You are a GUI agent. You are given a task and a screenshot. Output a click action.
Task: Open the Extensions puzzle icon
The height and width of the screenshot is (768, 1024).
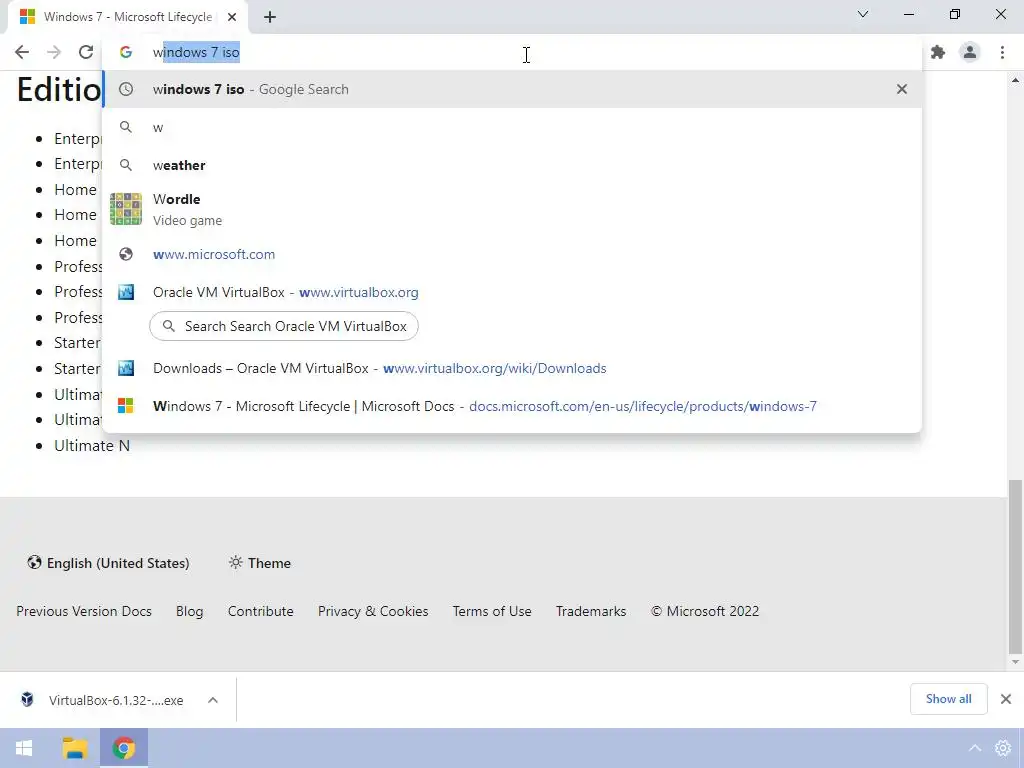938,52
